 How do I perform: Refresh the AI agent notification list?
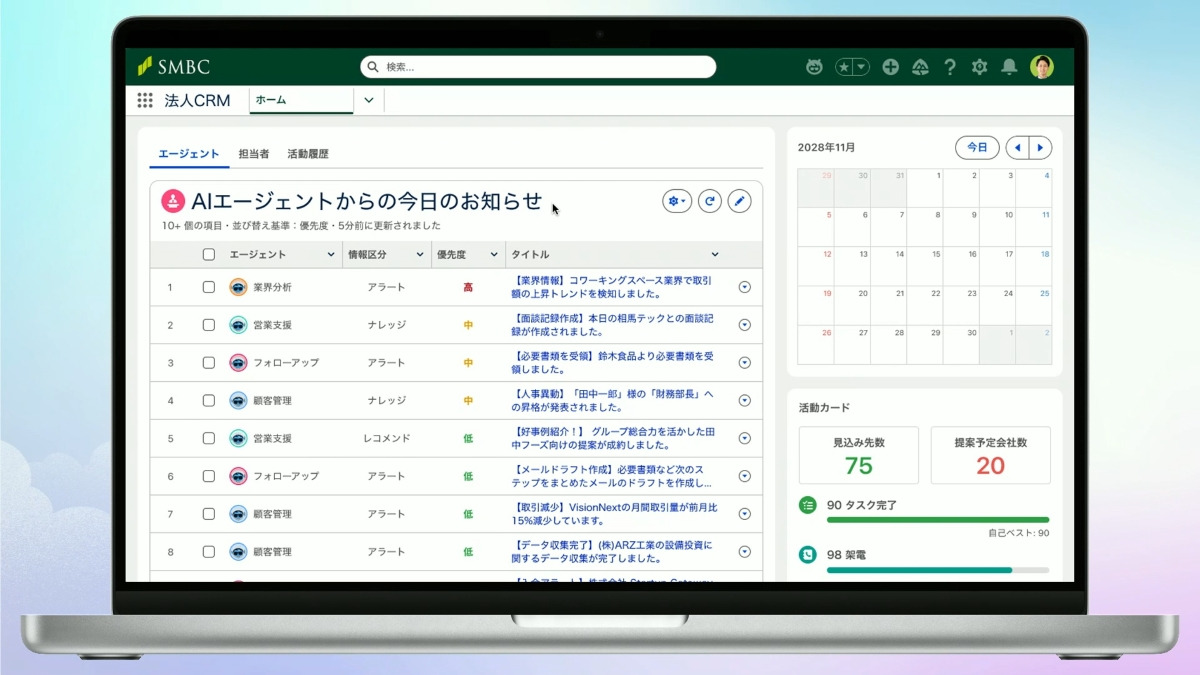710,201
